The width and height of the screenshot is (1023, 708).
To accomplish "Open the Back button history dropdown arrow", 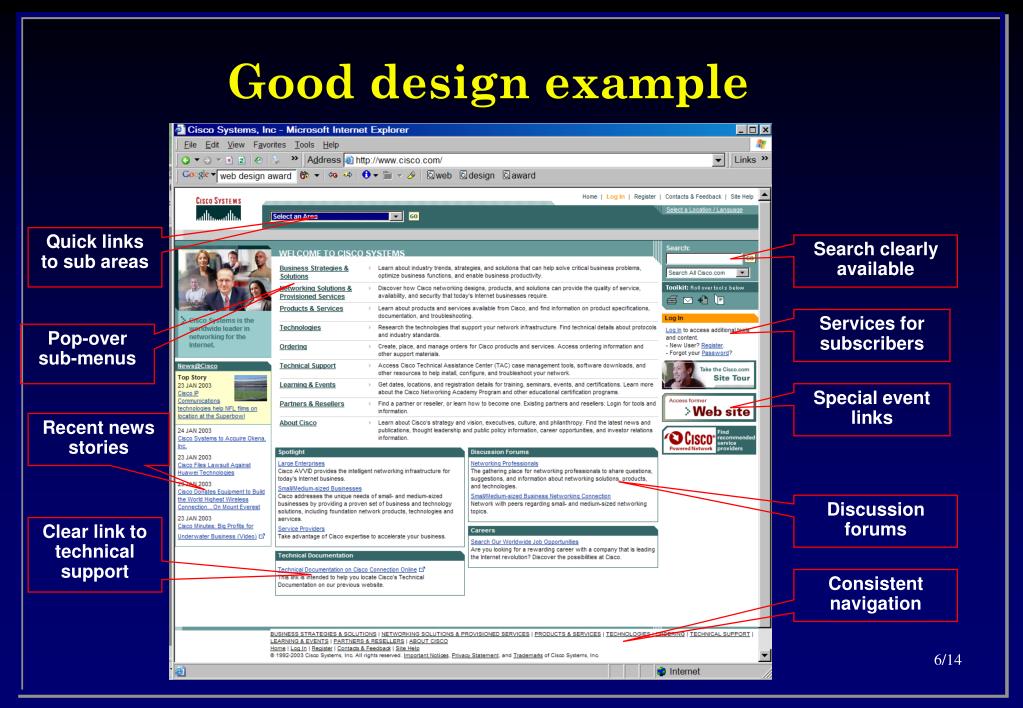I will pos(196,160).
